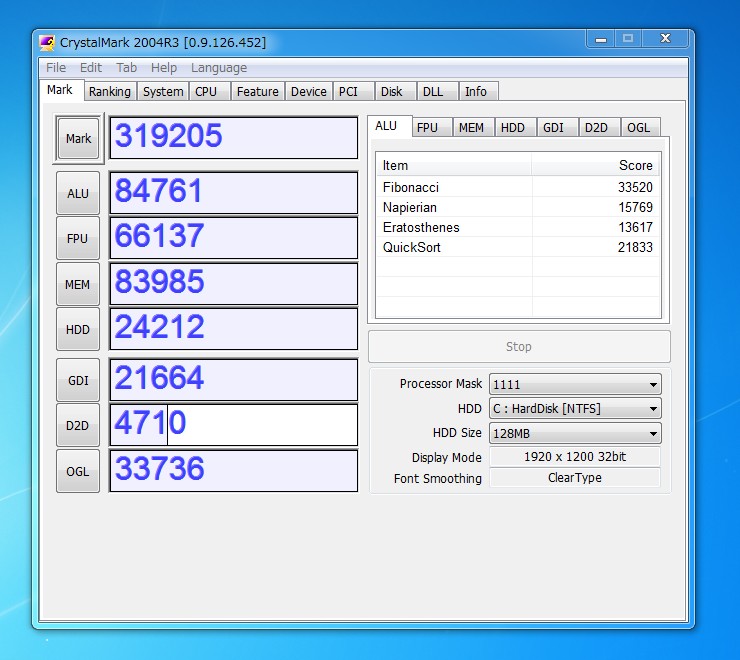Switch to the Disk tab
Screen dimensions: 740x660
pyautogui.click(x=395, y=91)
